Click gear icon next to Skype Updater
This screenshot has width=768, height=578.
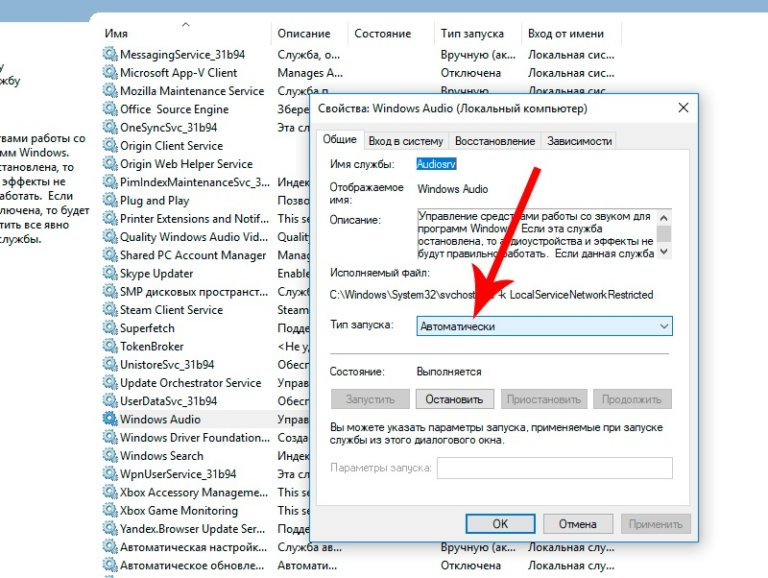click(109, 273)
